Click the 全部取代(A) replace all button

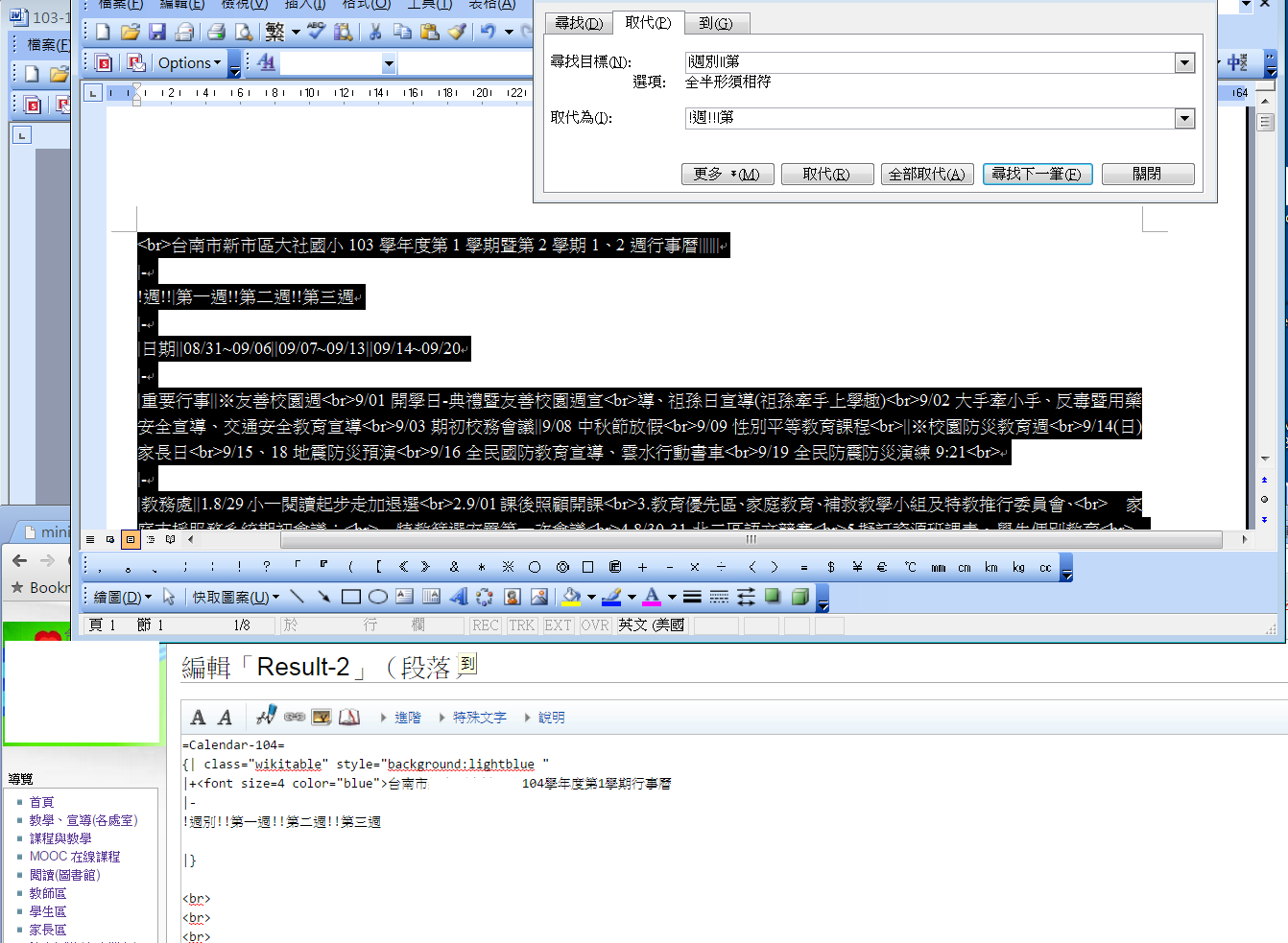(927, 174)
